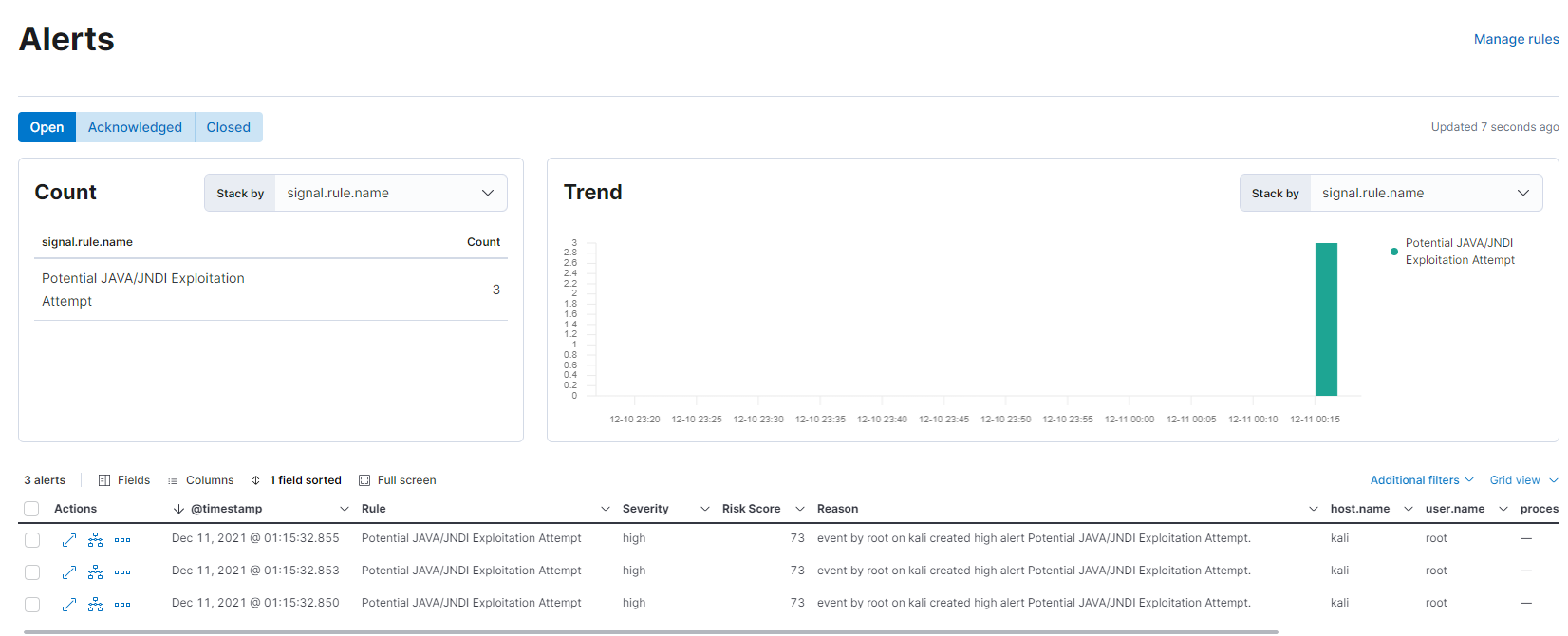
Task: Analyze event for the 01:15:32.850 alert
Action: 96,605
